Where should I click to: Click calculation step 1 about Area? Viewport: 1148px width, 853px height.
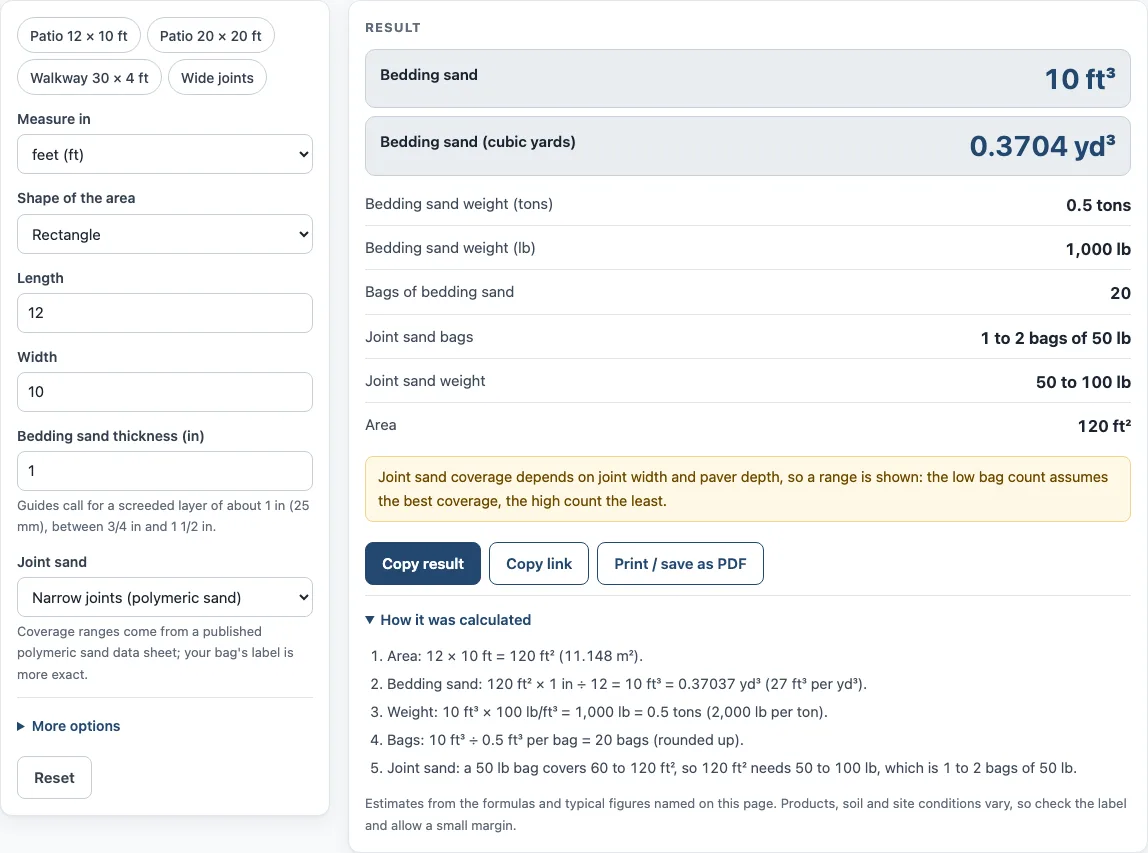[x=515, y=656]
